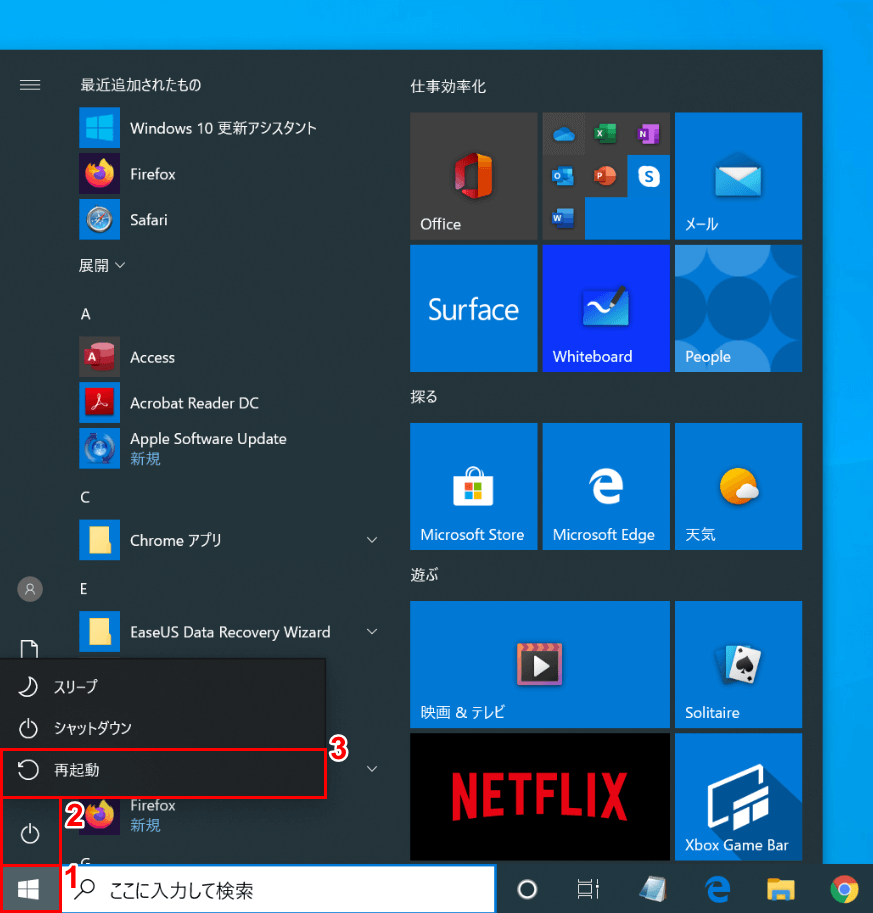Open the user account icon in the sidebar
The width and height of the screenshot is (873, 913).
30,589
